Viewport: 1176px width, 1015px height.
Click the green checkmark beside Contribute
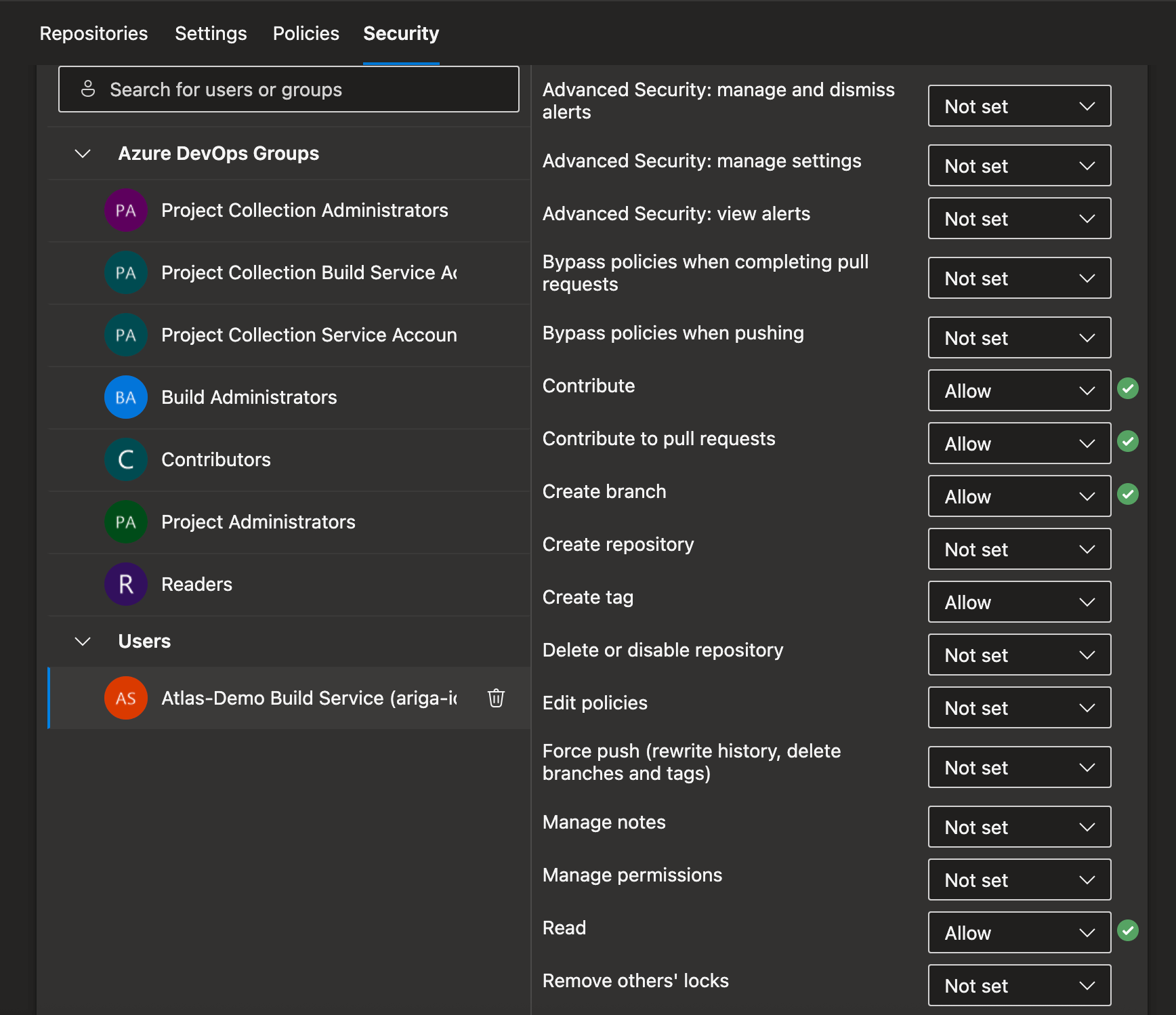pyautogui.click(x=1129, y=388)
